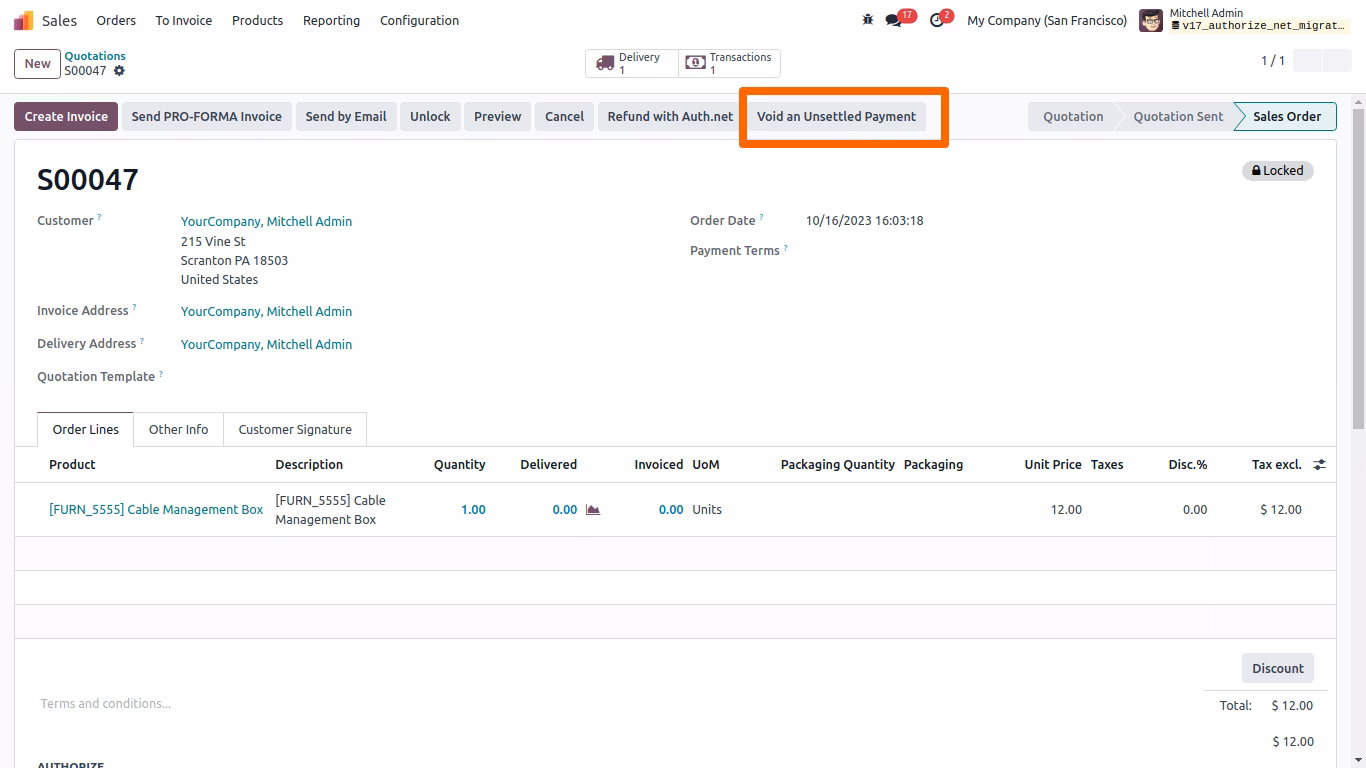Click the Preview button
This screenshot has height=768, width=1366.
[498, 117]
